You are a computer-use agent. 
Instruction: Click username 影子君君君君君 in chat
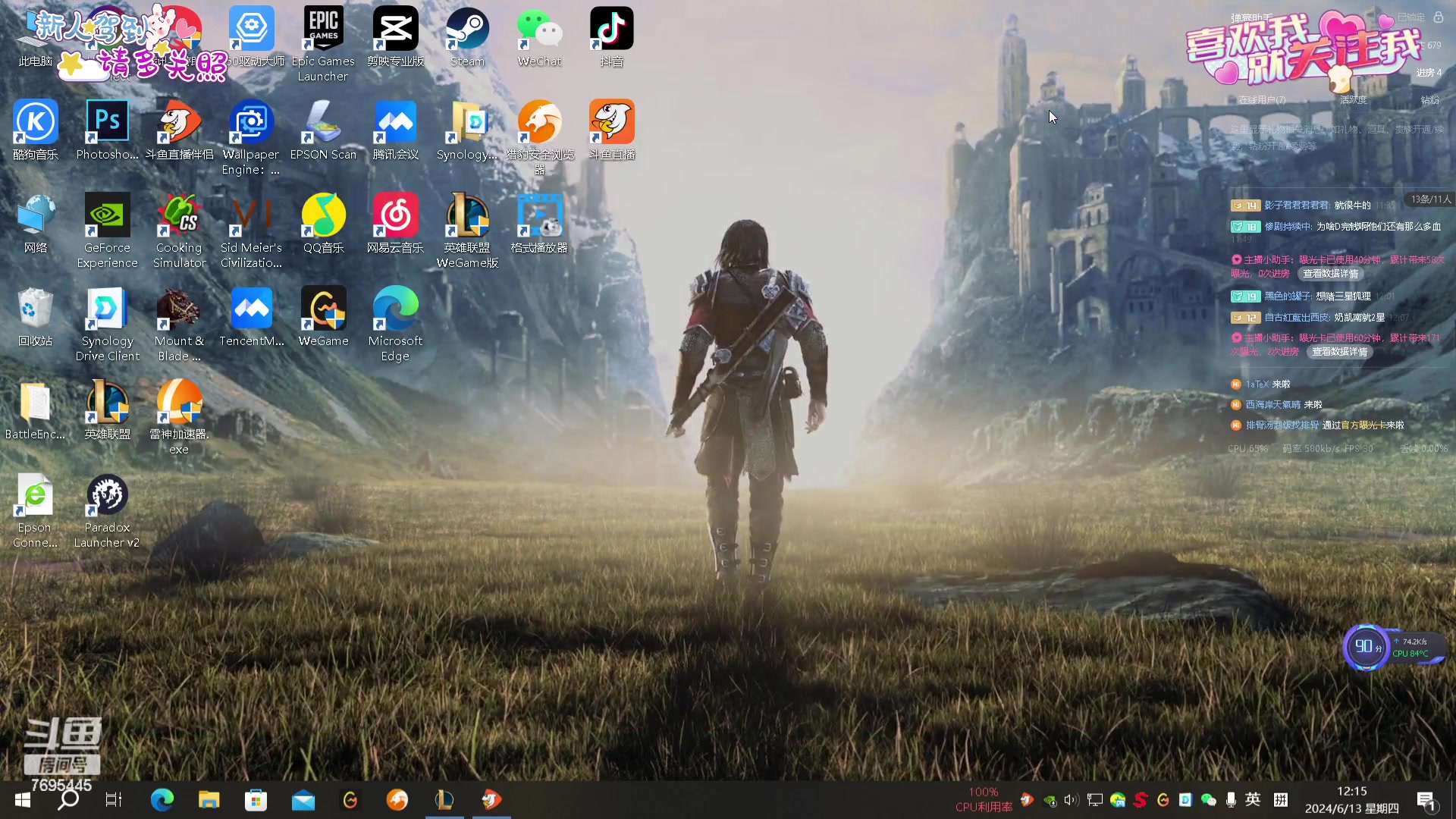tap(1296, 206)
